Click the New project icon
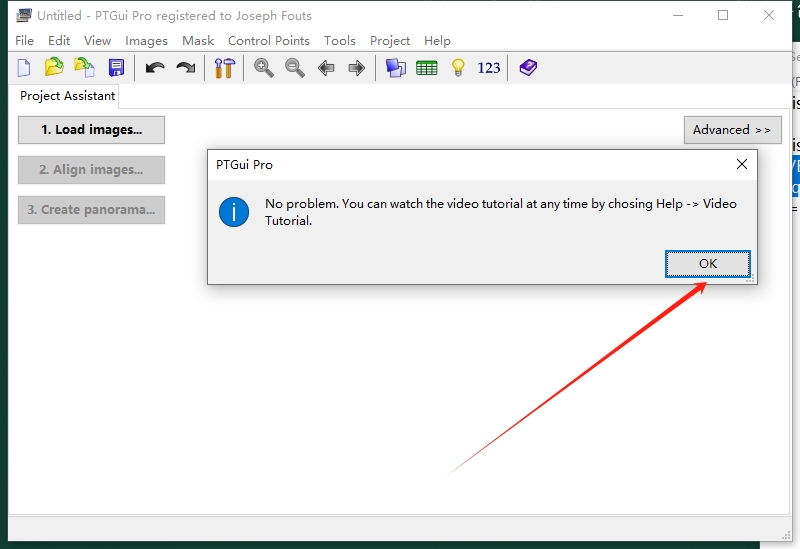Screen dimensions: 800x549 [24, 67]
